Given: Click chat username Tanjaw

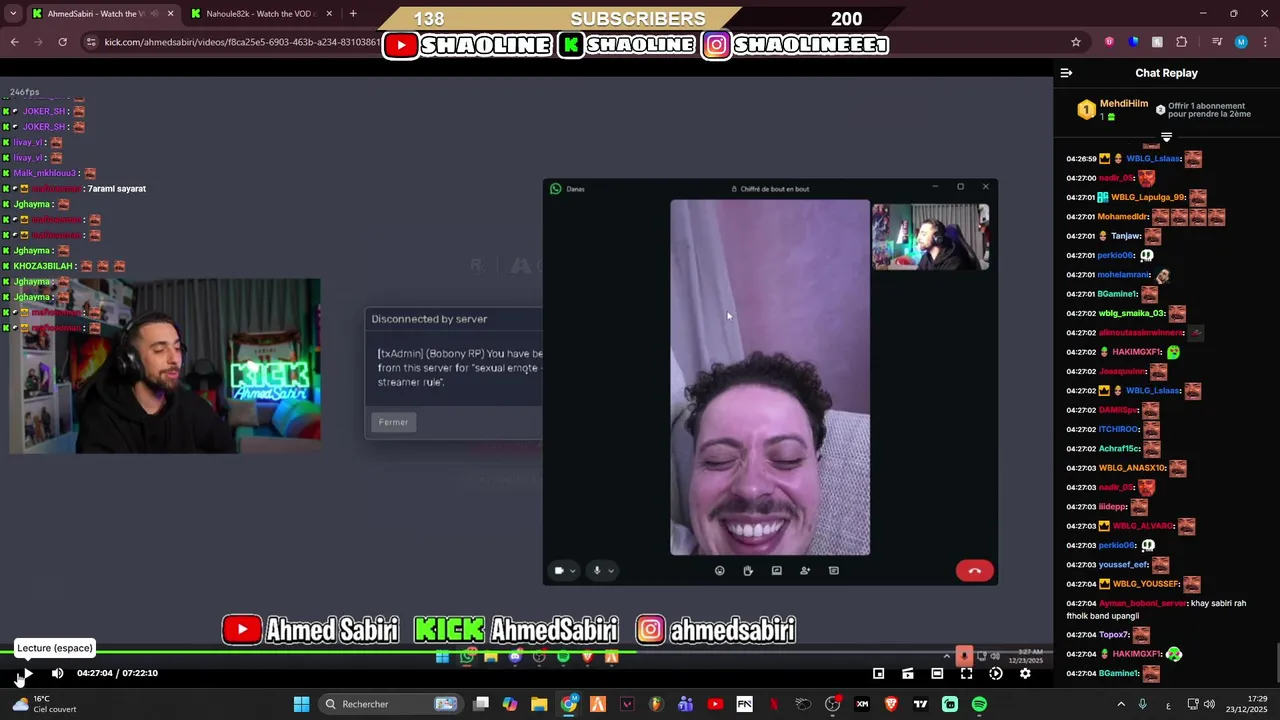Looking at the screenshot, I should [1126, 236].
